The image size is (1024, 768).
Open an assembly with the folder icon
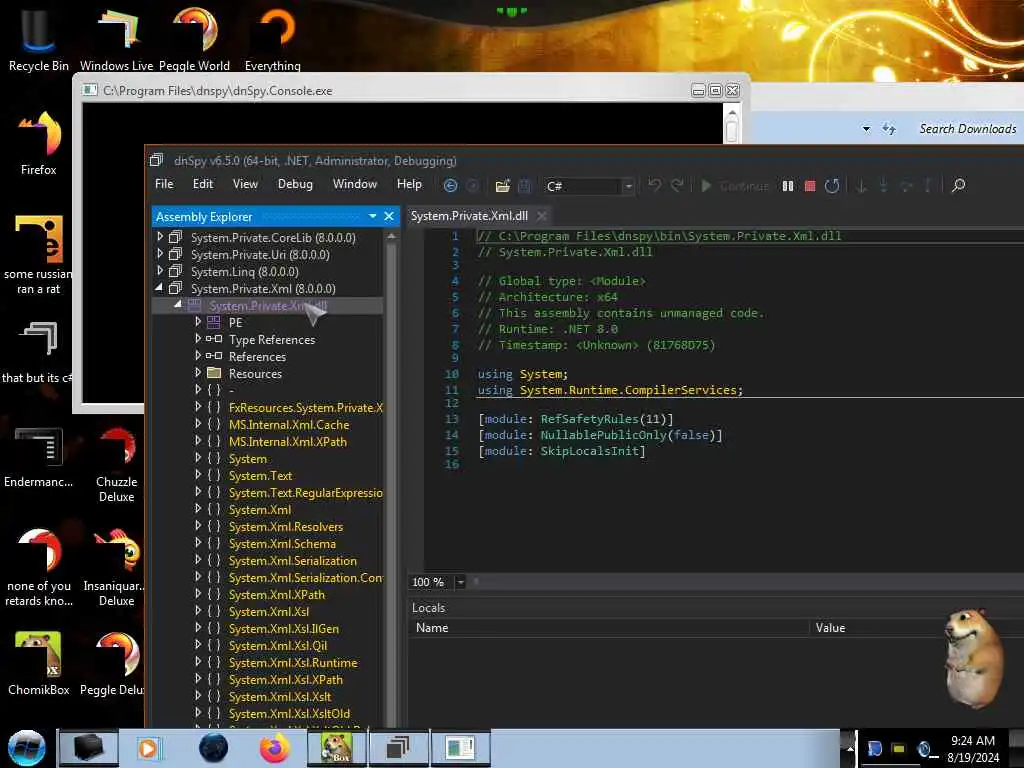[502, 186]
